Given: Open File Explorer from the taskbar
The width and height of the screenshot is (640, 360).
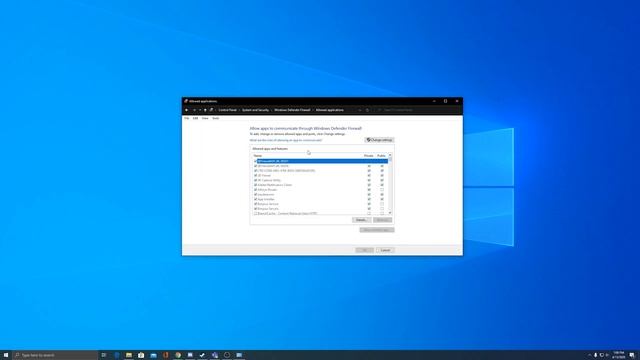Looking at the screenshot, I should pyautogui.click(x=129, y=355).
